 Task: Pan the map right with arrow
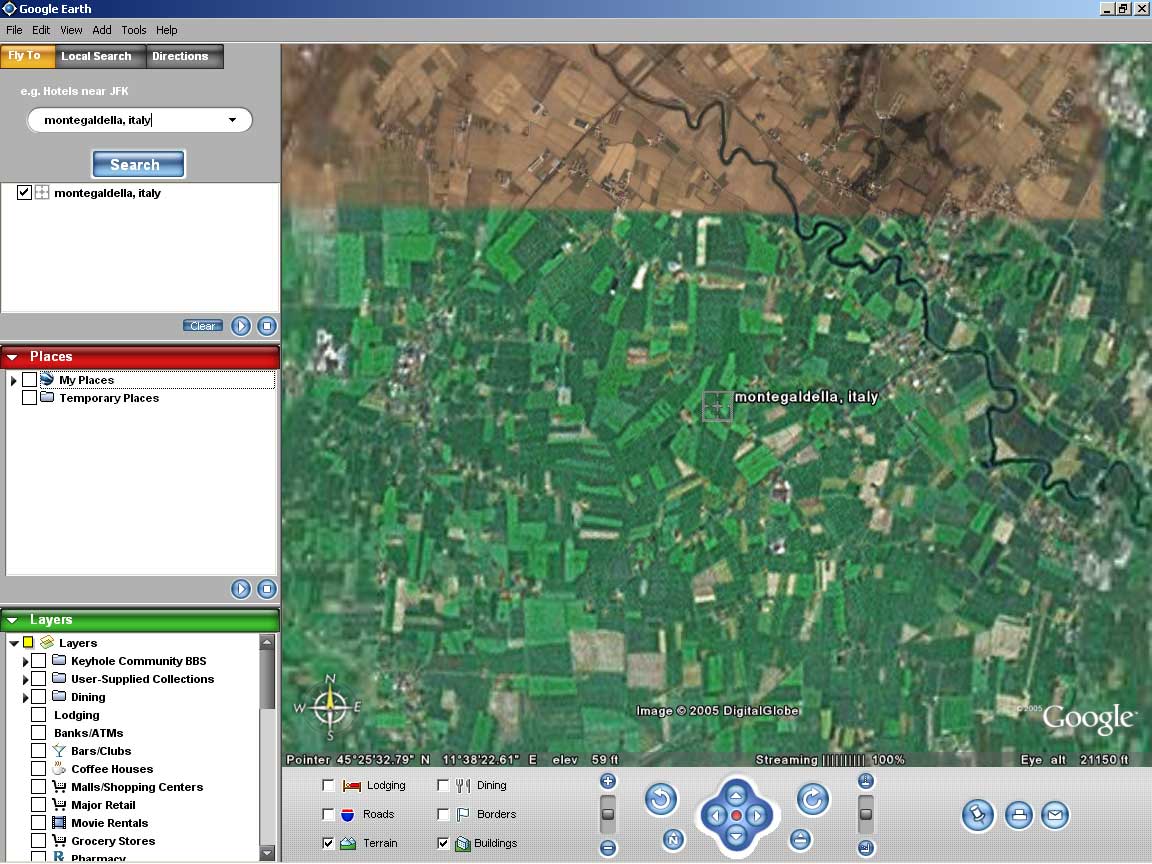(x=757, y=815)
